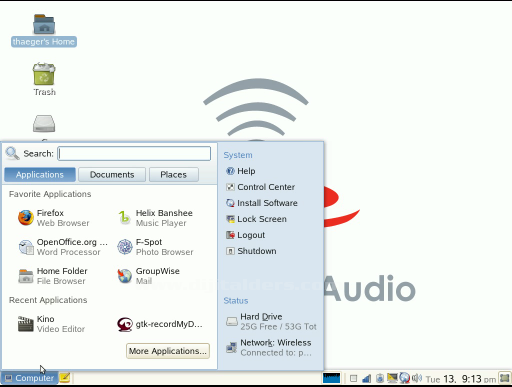Open Control Center
This screenshot has height=387, width=512.
260,187
